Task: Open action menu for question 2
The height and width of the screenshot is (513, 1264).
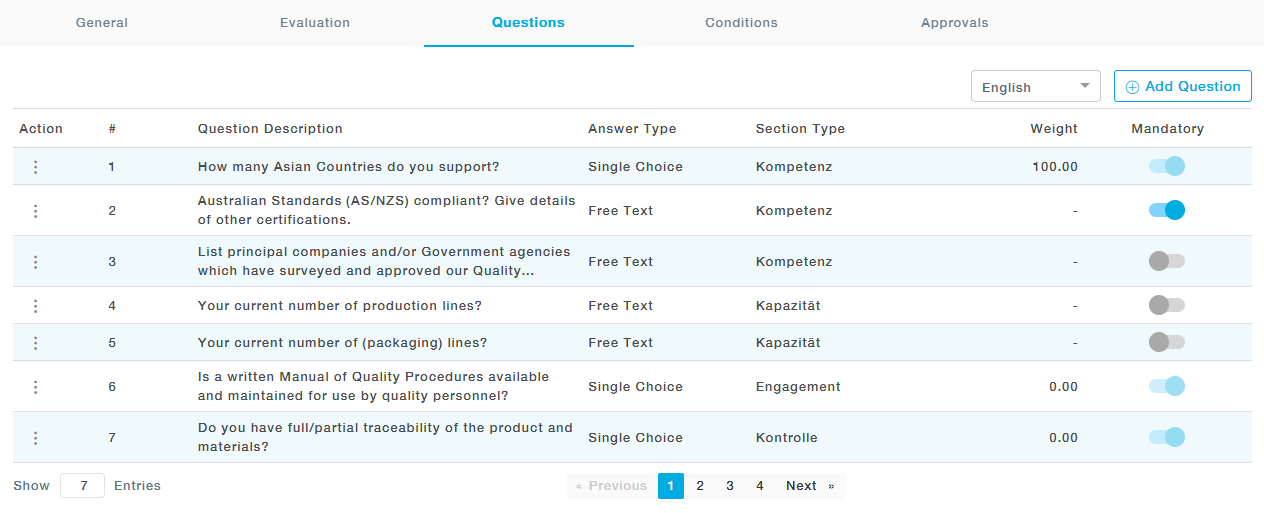Action: (35, 211)
